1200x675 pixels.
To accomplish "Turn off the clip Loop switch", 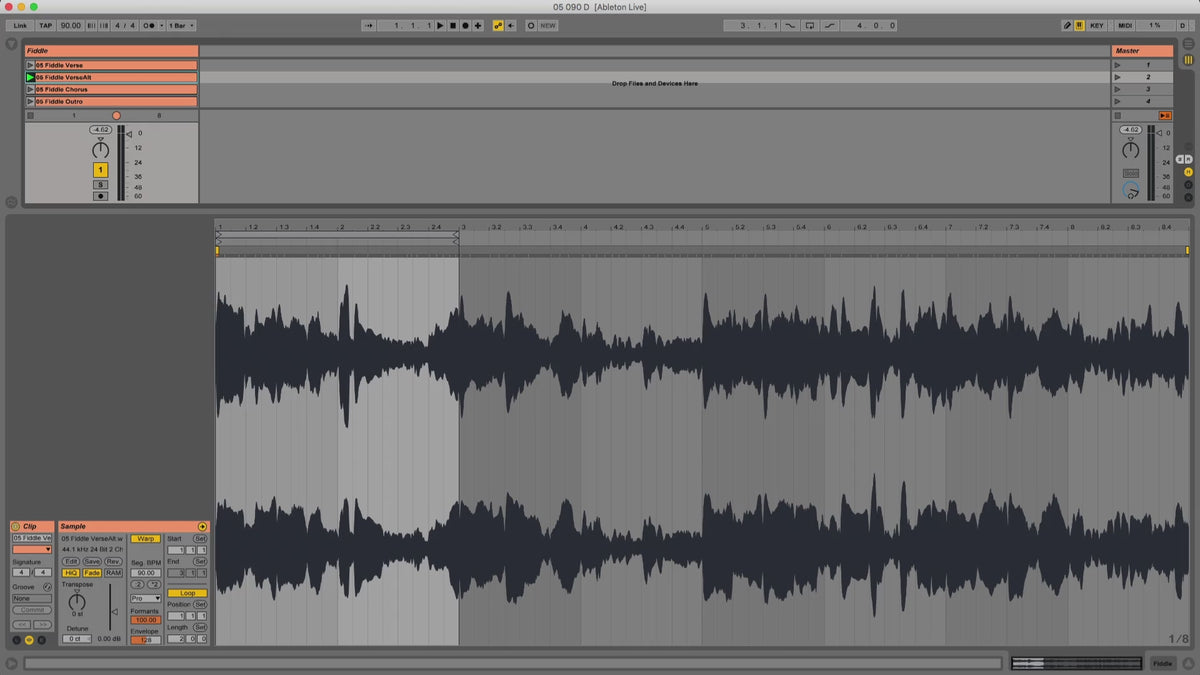I will click(x=187, y=593).
